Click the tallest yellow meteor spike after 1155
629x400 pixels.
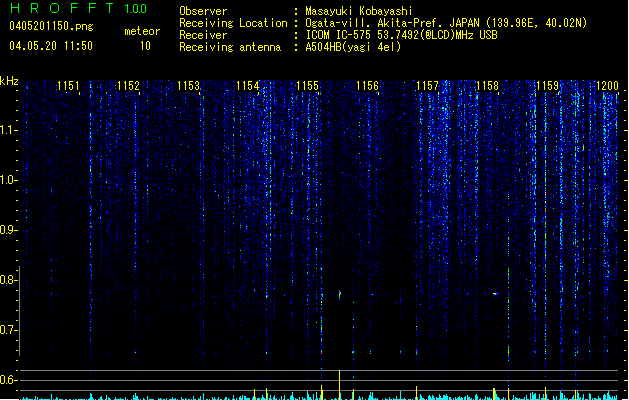point(339,385)
